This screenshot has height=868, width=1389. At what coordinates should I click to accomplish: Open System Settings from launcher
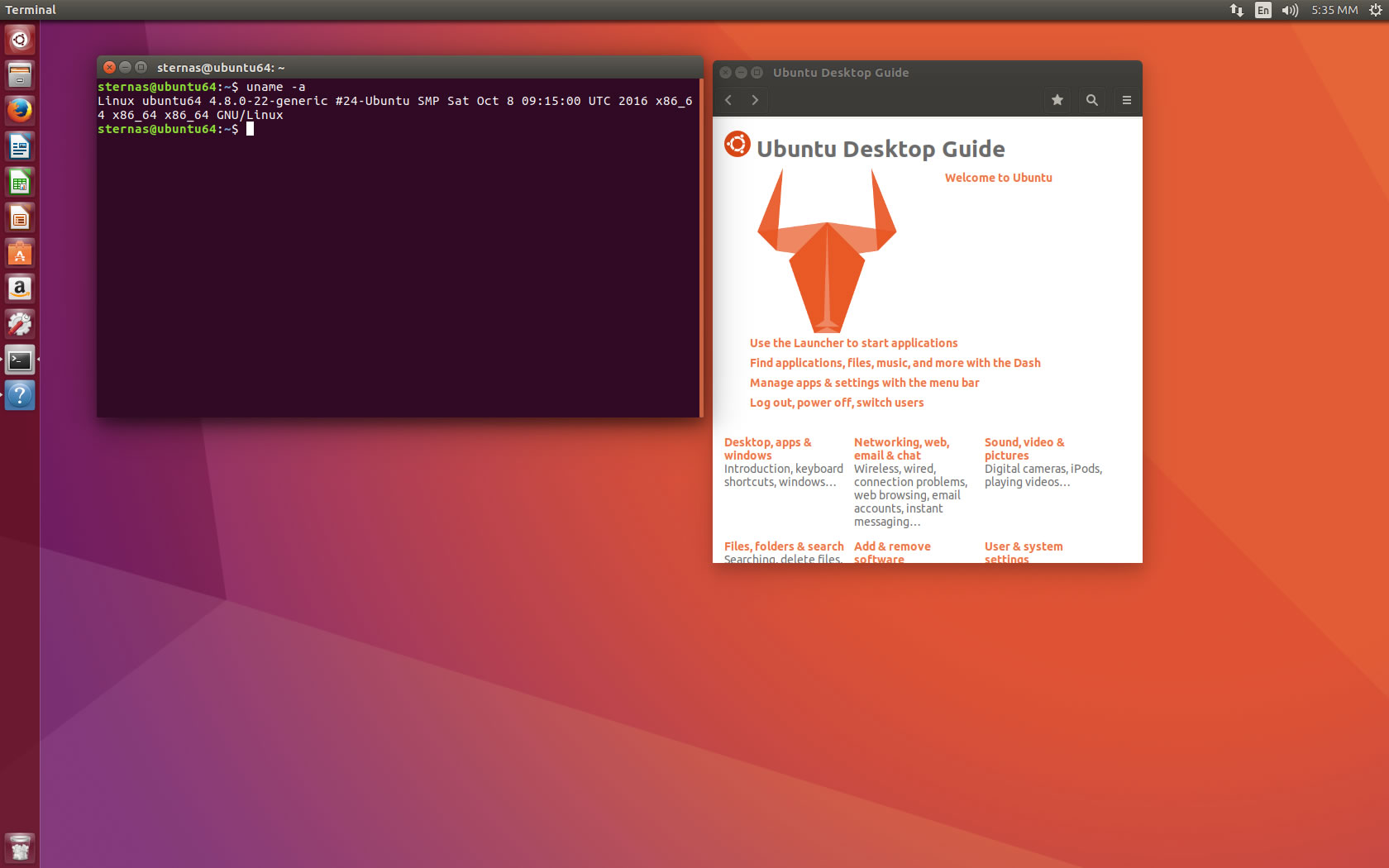20,324
